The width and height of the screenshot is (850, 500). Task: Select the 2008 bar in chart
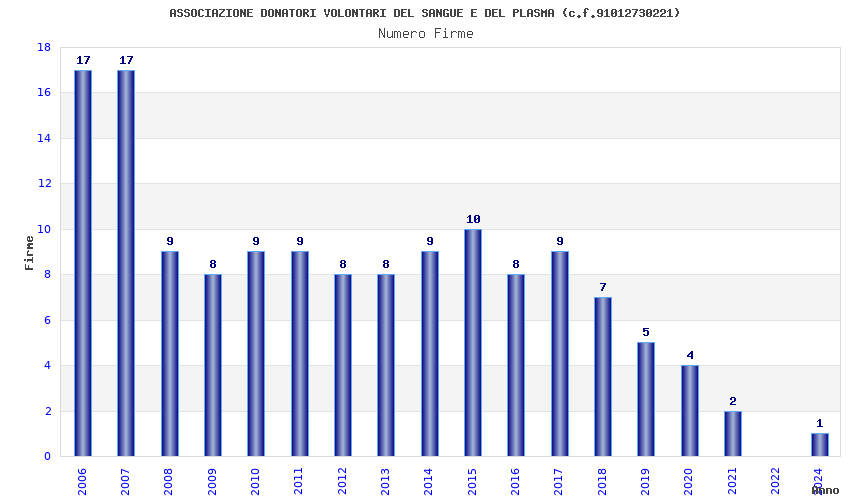(170, 354)
